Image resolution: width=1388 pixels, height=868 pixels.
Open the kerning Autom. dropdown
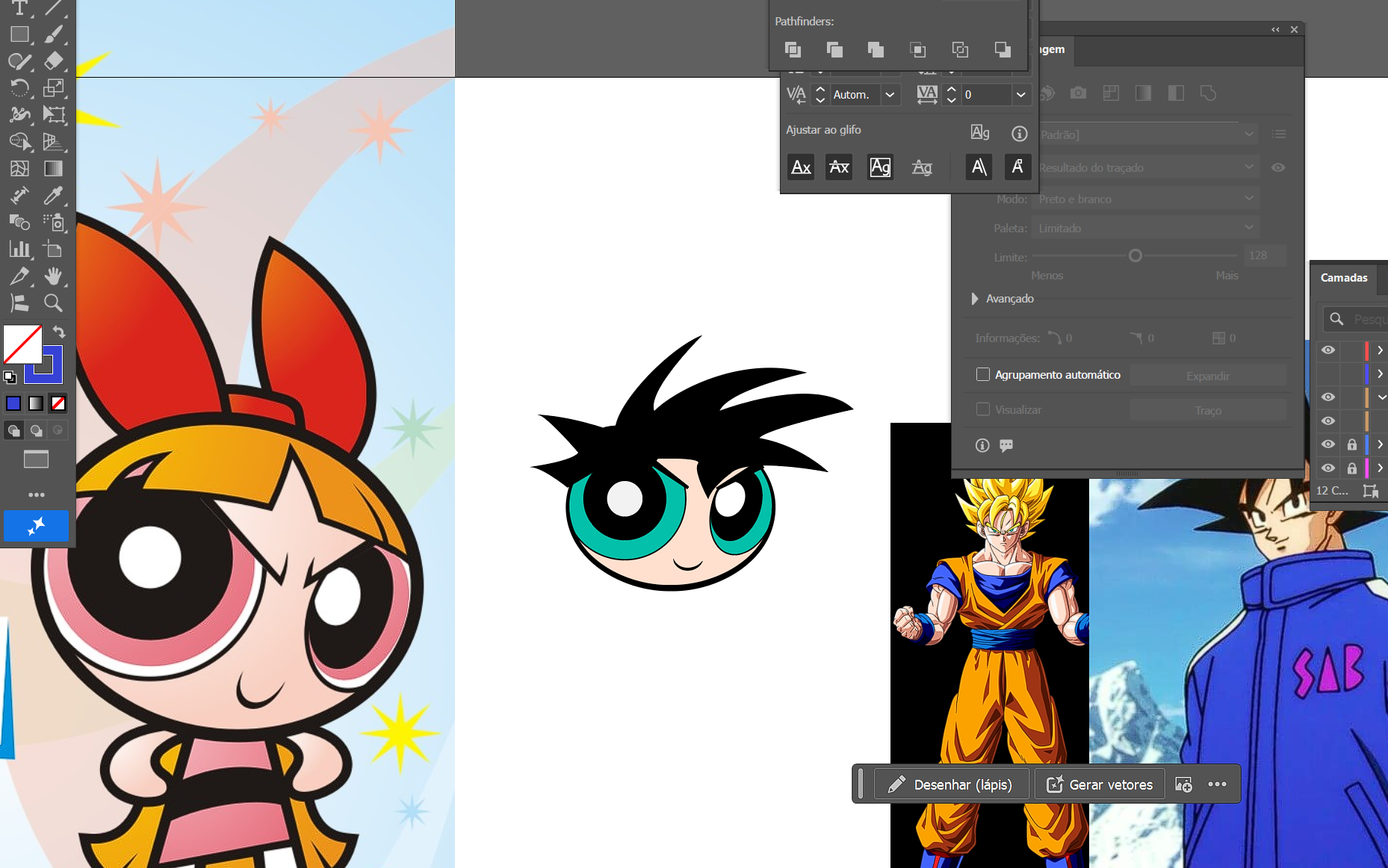pos(890,95)
